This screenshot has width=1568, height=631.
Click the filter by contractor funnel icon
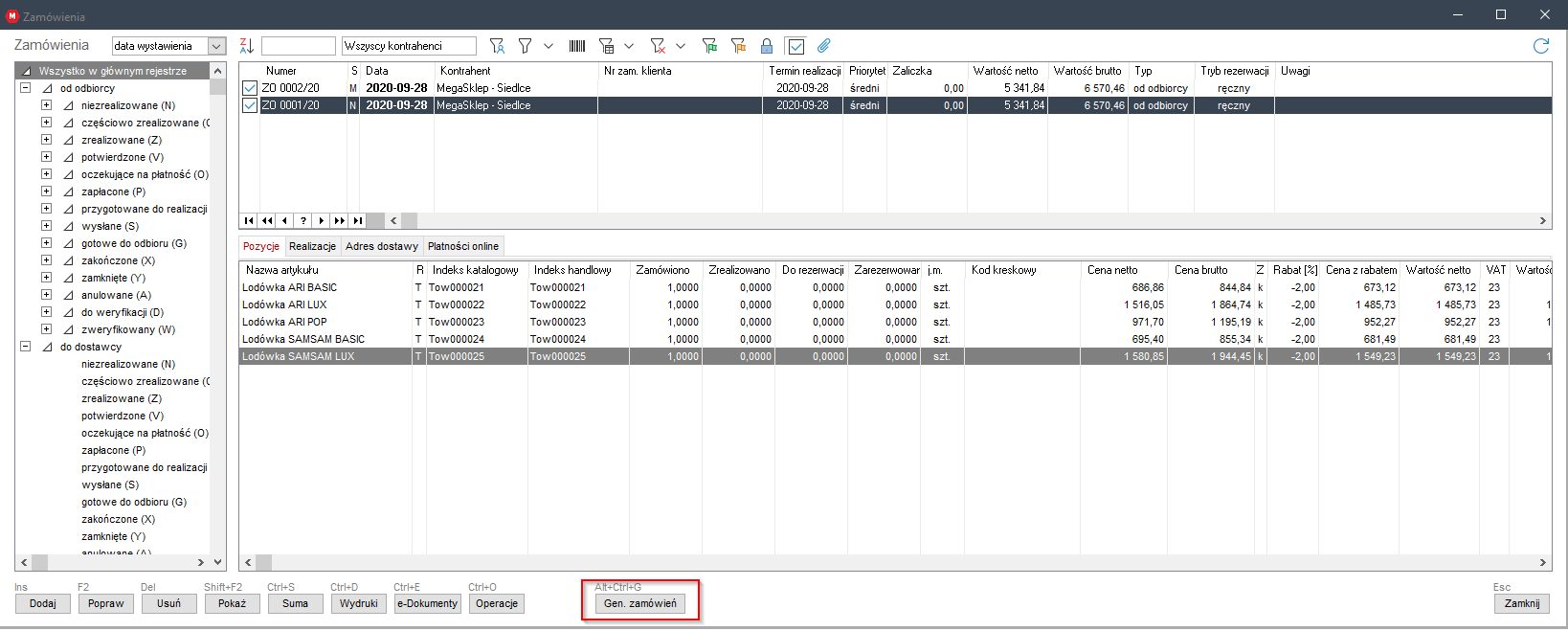(497, 46)
